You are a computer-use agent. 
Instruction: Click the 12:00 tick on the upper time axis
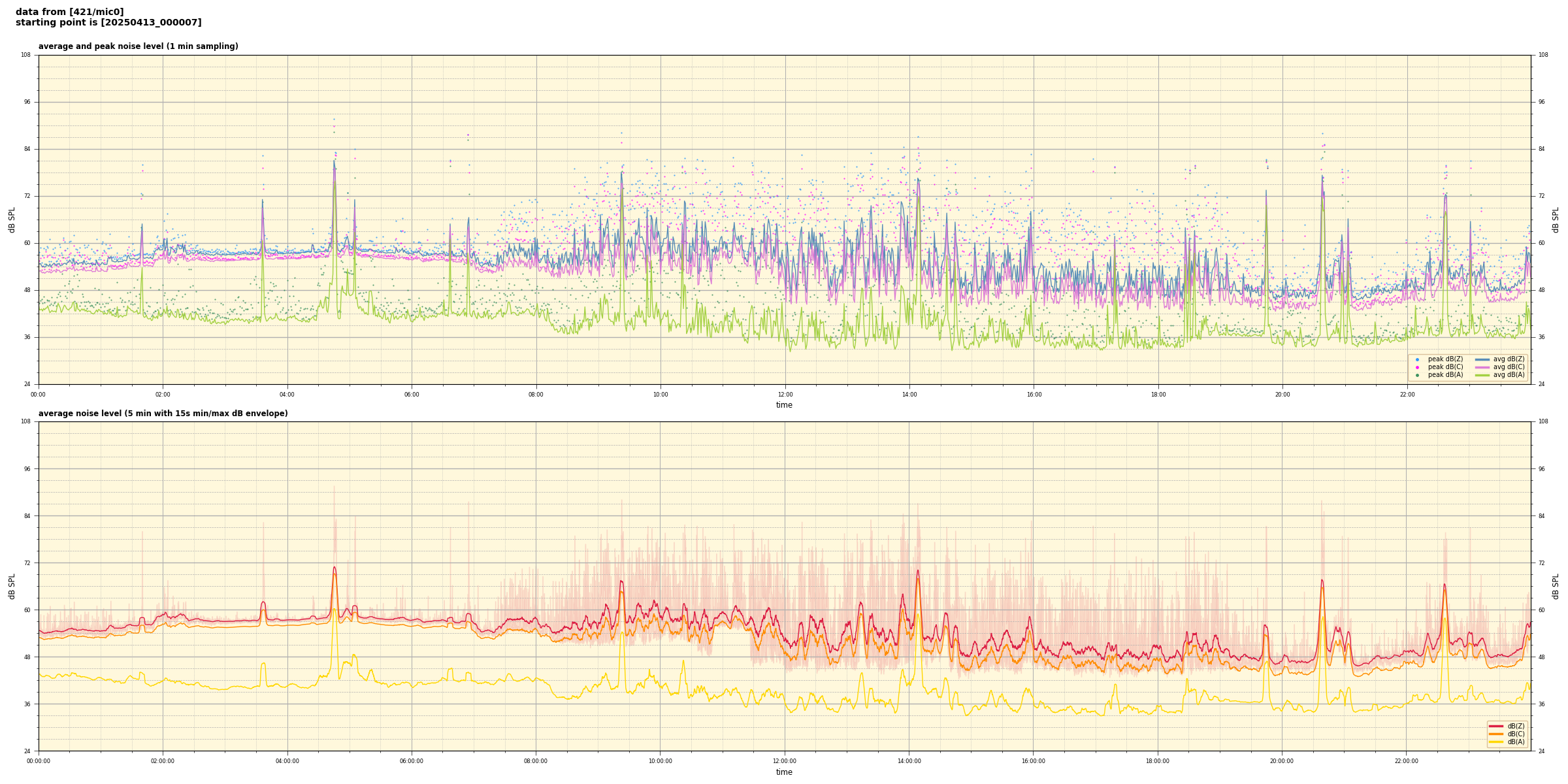click(x=785, y=395)
